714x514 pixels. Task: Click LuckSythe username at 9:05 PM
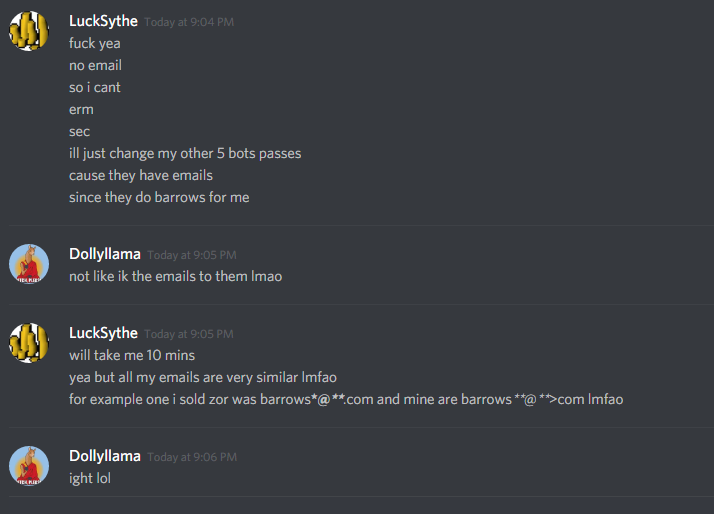[103, 333]
